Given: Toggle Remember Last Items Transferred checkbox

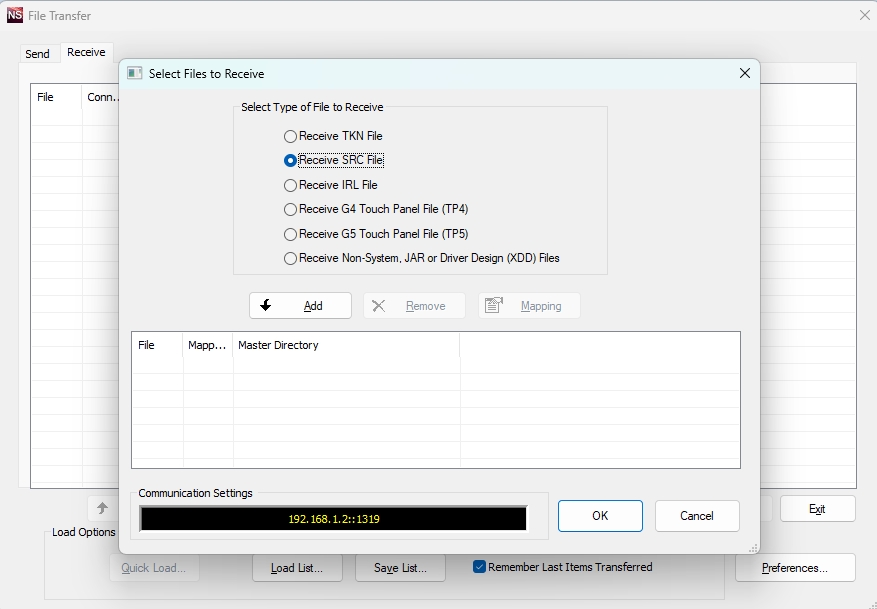Looking at the screenshot, I should 480,567.
